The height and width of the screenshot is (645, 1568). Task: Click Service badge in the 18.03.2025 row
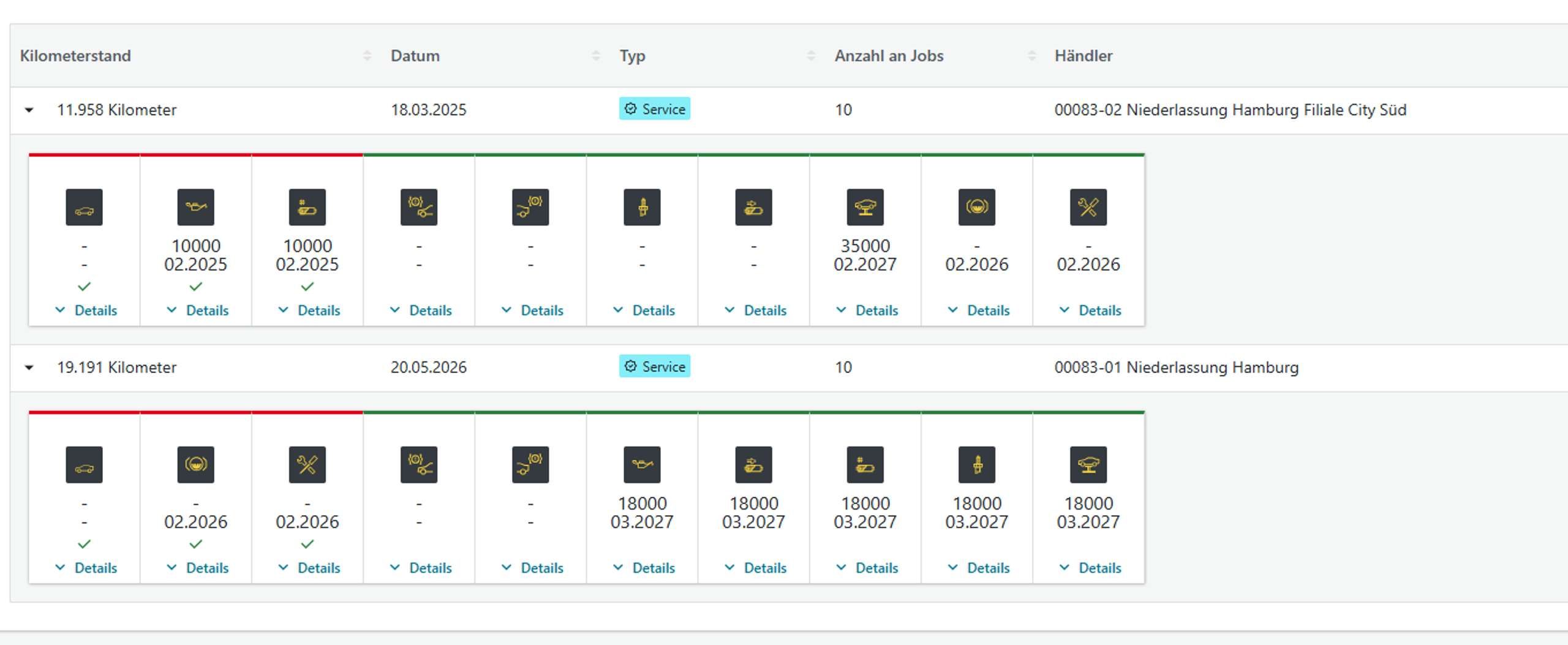click(x=654, y=109)
